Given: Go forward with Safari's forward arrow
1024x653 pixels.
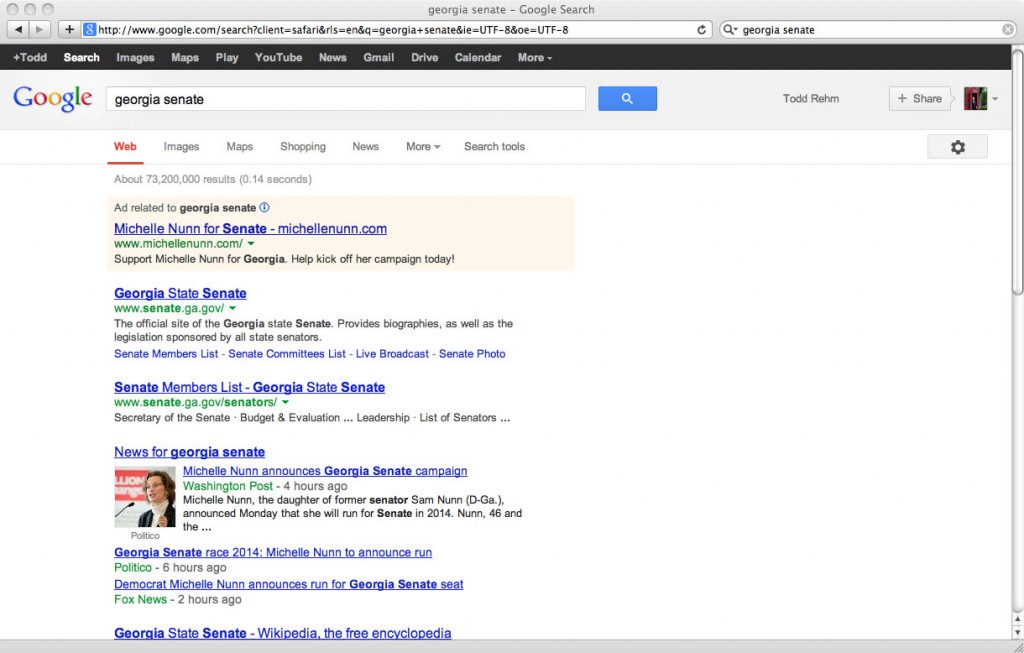Looking at the screenshot, I should click(40, 29).
